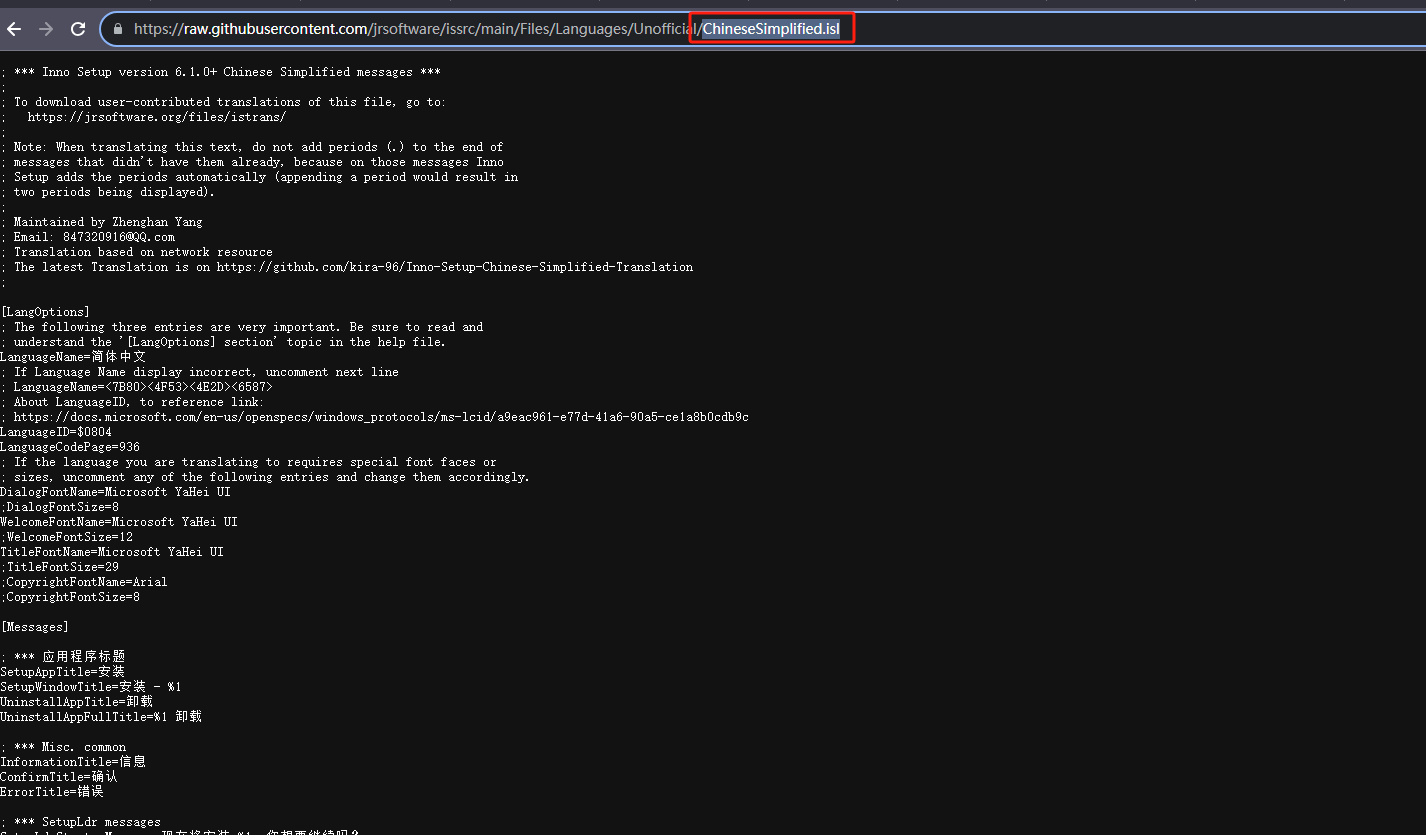The image size is (1426, 835).
Task: Select the ConfirmTitle=确认 entry
Action: click(x=57, y=776)
